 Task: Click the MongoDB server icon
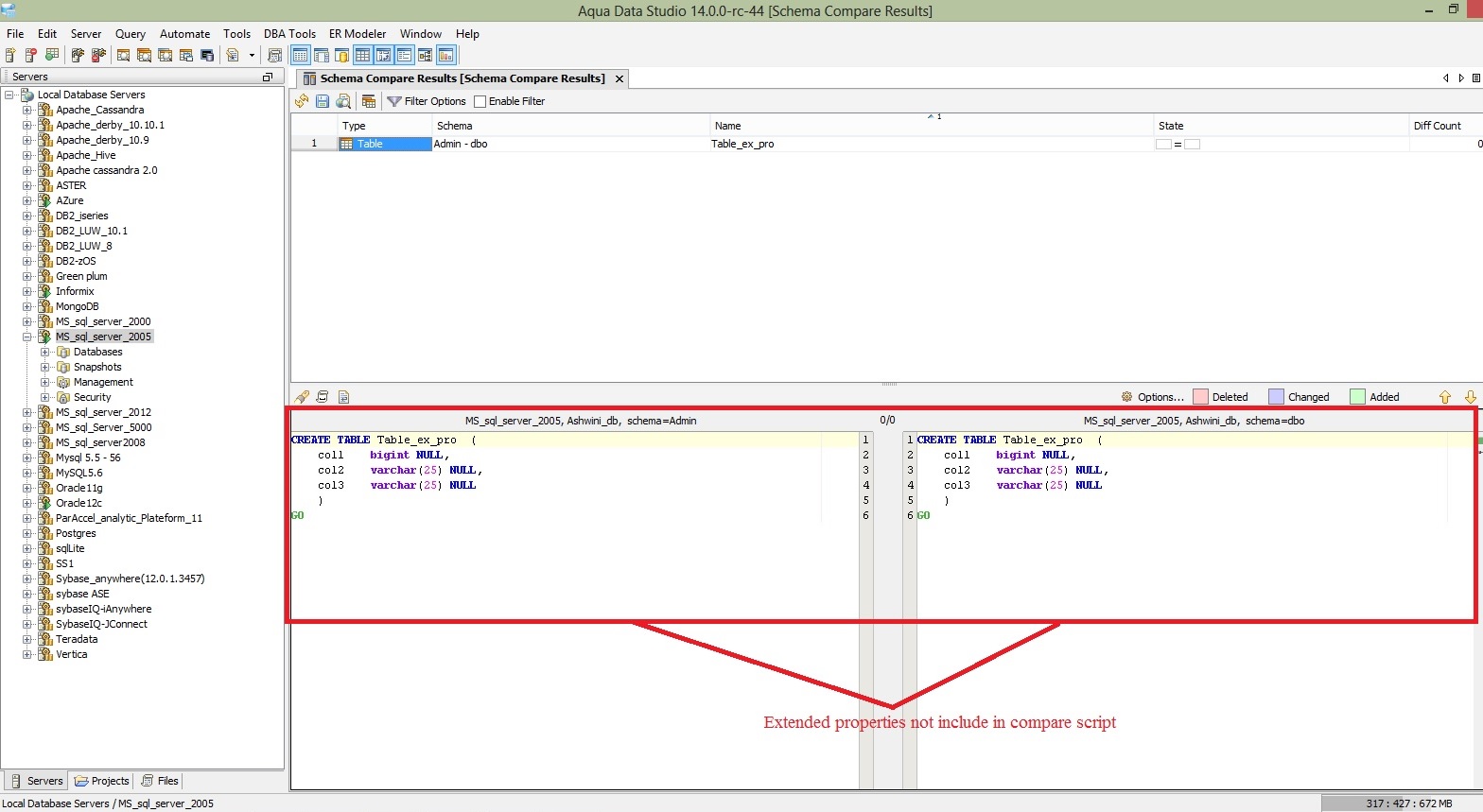[x=44, y=306]
